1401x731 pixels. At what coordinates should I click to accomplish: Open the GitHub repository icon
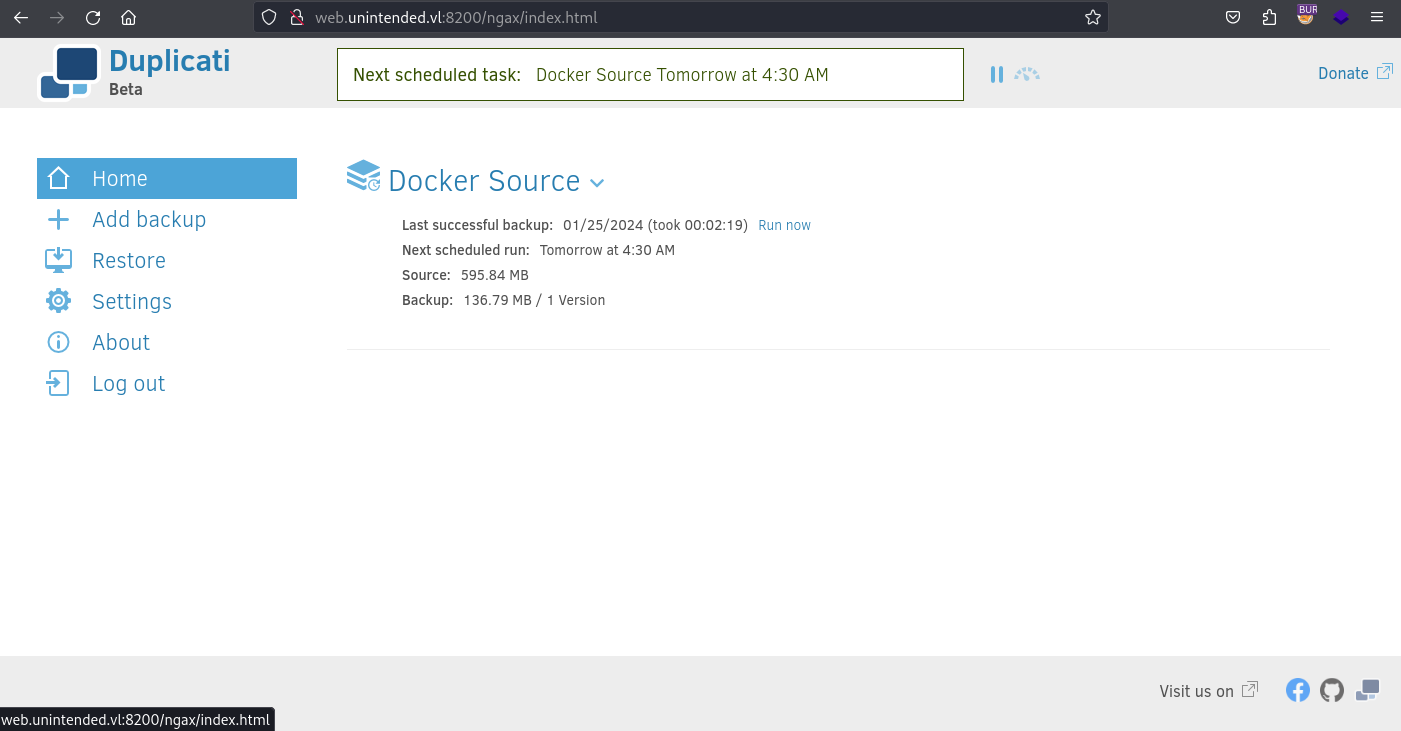click(1332, 690)
